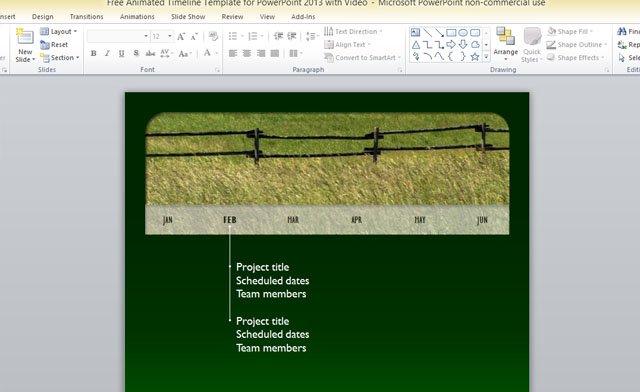This screenshot has height=392, width=640.
Task: Click the JUN month on timeline
Action: [482, 220]
